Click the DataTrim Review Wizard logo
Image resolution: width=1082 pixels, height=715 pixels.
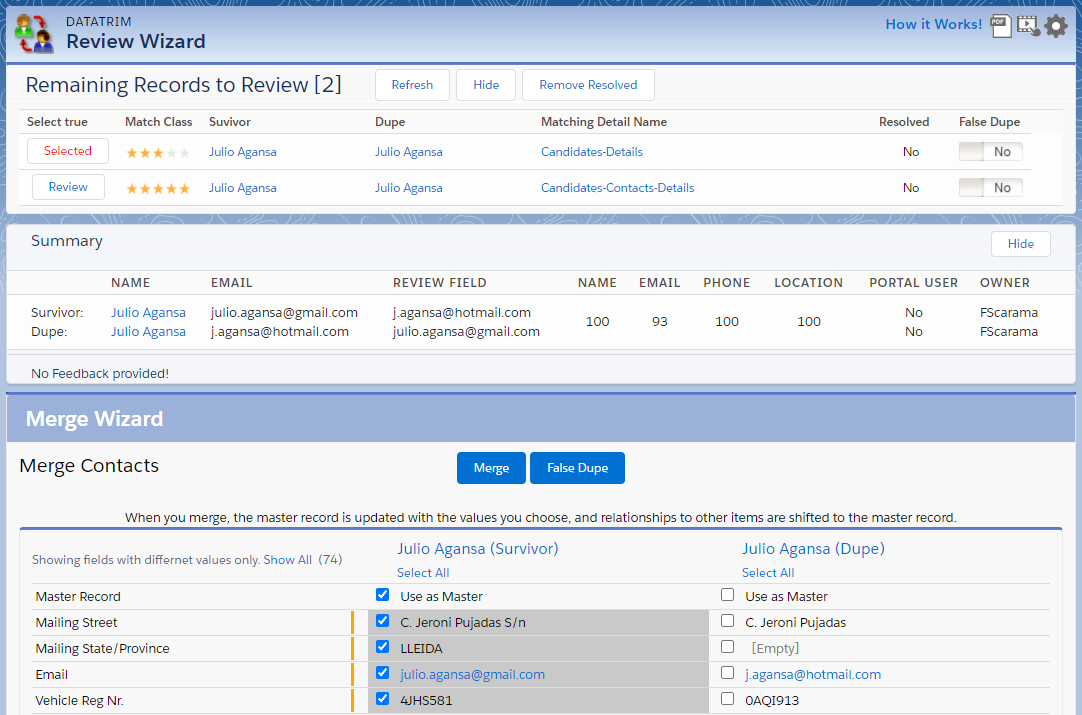[35, 33]
